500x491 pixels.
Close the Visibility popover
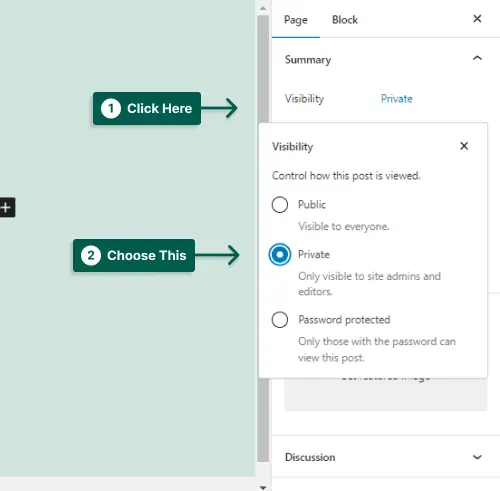click(x=464, y=146)
